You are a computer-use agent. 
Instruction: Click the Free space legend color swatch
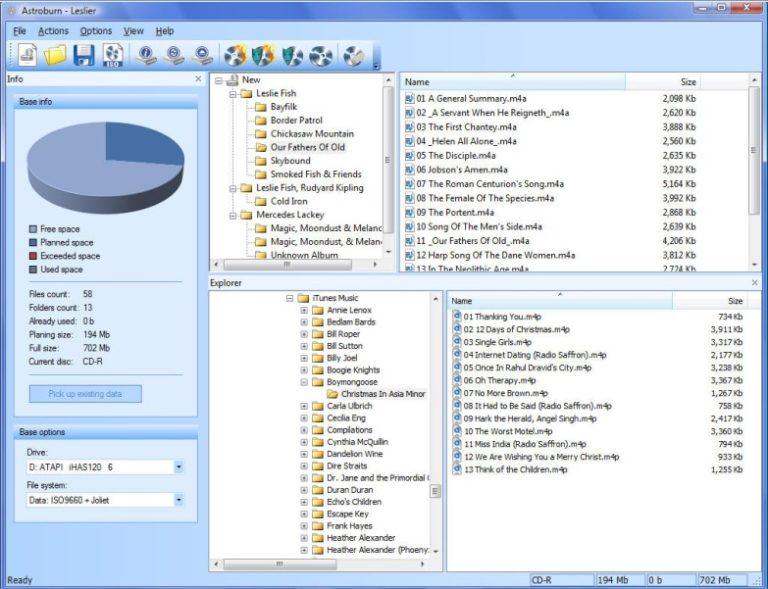point(33,229)
